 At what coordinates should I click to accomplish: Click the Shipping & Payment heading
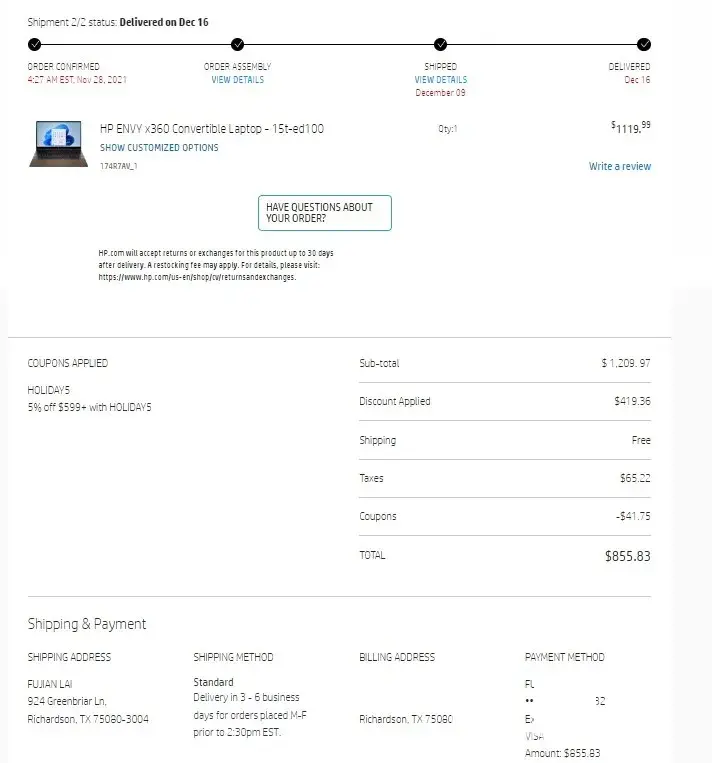(x=87, y=624)
